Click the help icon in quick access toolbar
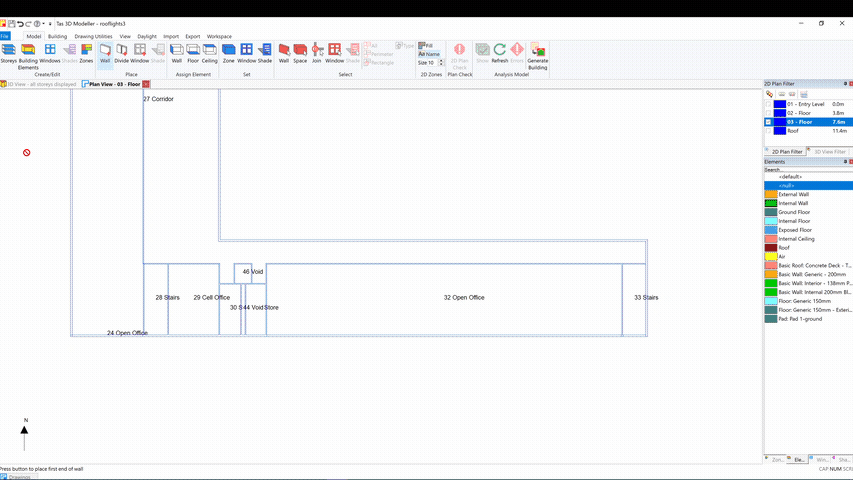The image size is (853, 480). [37, 24]
